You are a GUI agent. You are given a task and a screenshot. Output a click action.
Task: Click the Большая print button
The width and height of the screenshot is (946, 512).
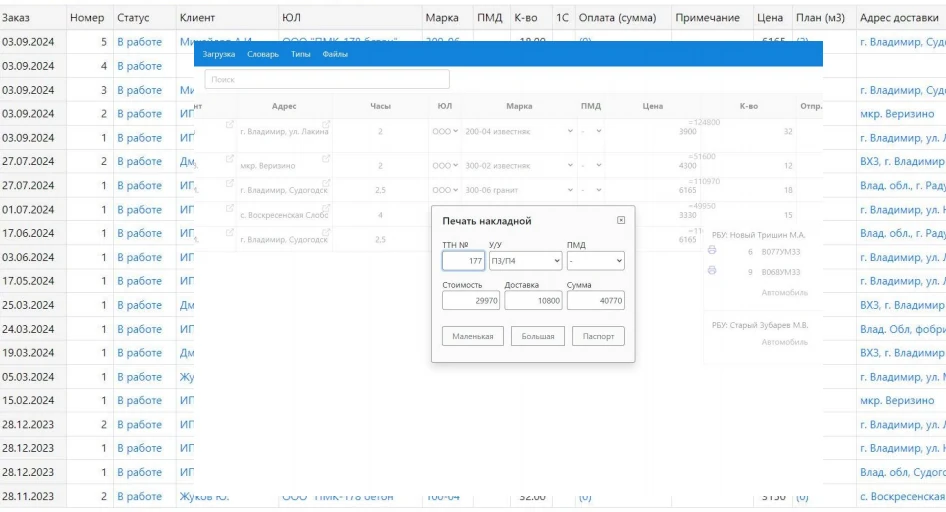(538, 337)
